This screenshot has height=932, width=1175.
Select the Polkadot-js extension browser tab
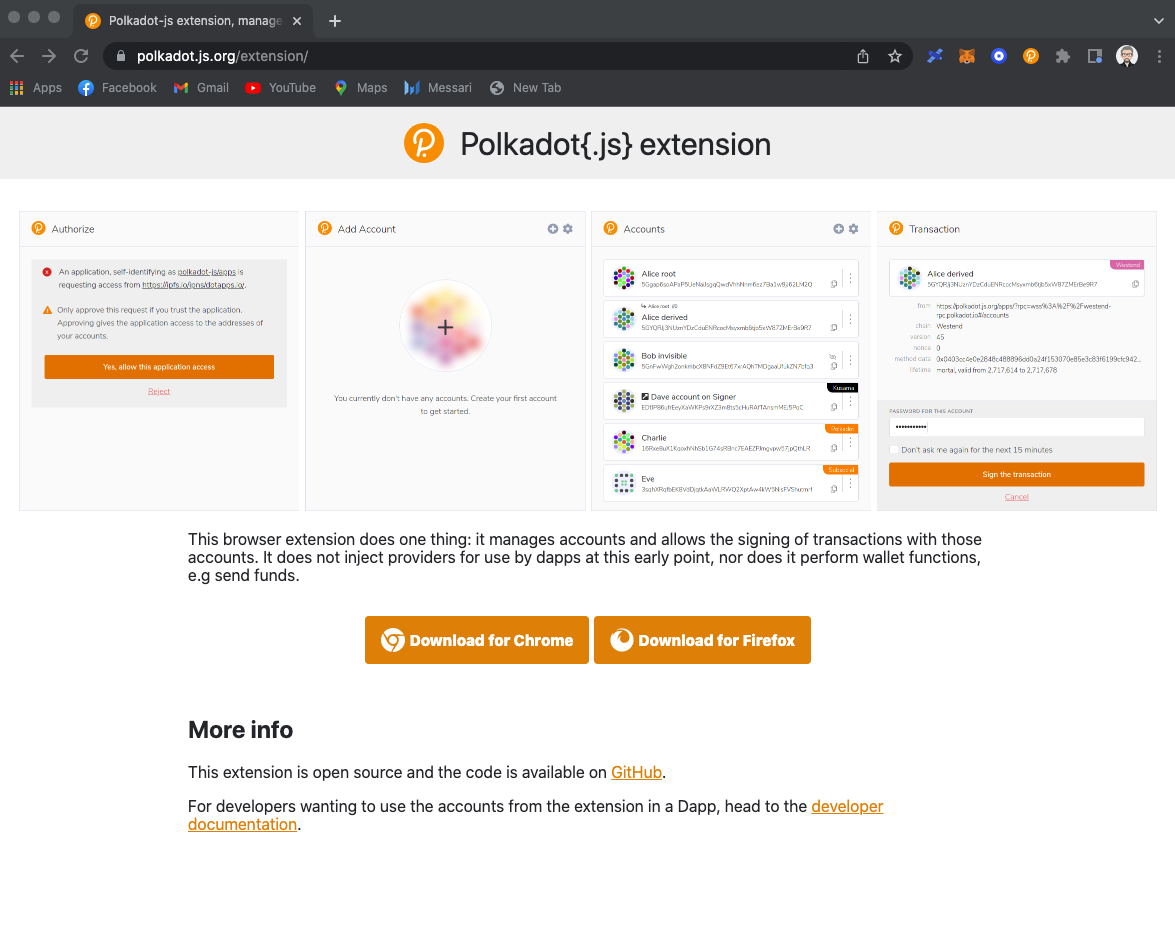pyautogui.click(x=190, y=20)
